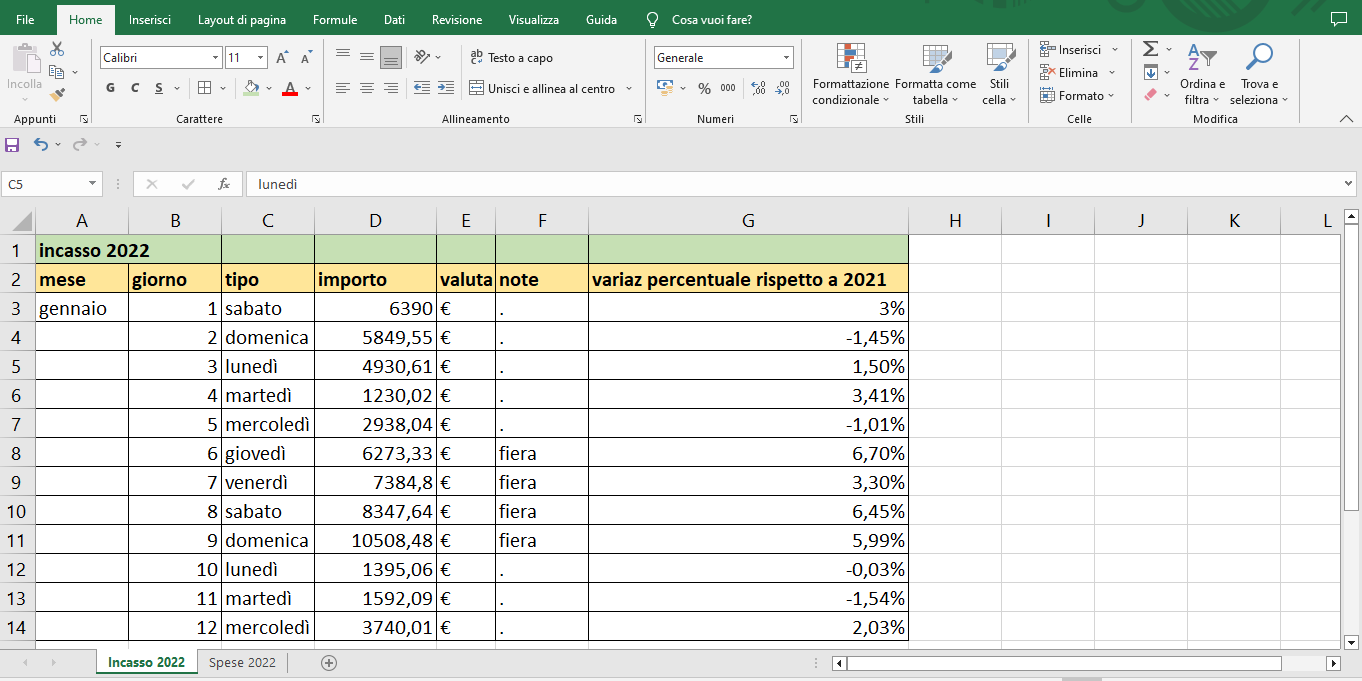
Task: Click the vertical scrollbar down arrow
Action: [1351, 642]
